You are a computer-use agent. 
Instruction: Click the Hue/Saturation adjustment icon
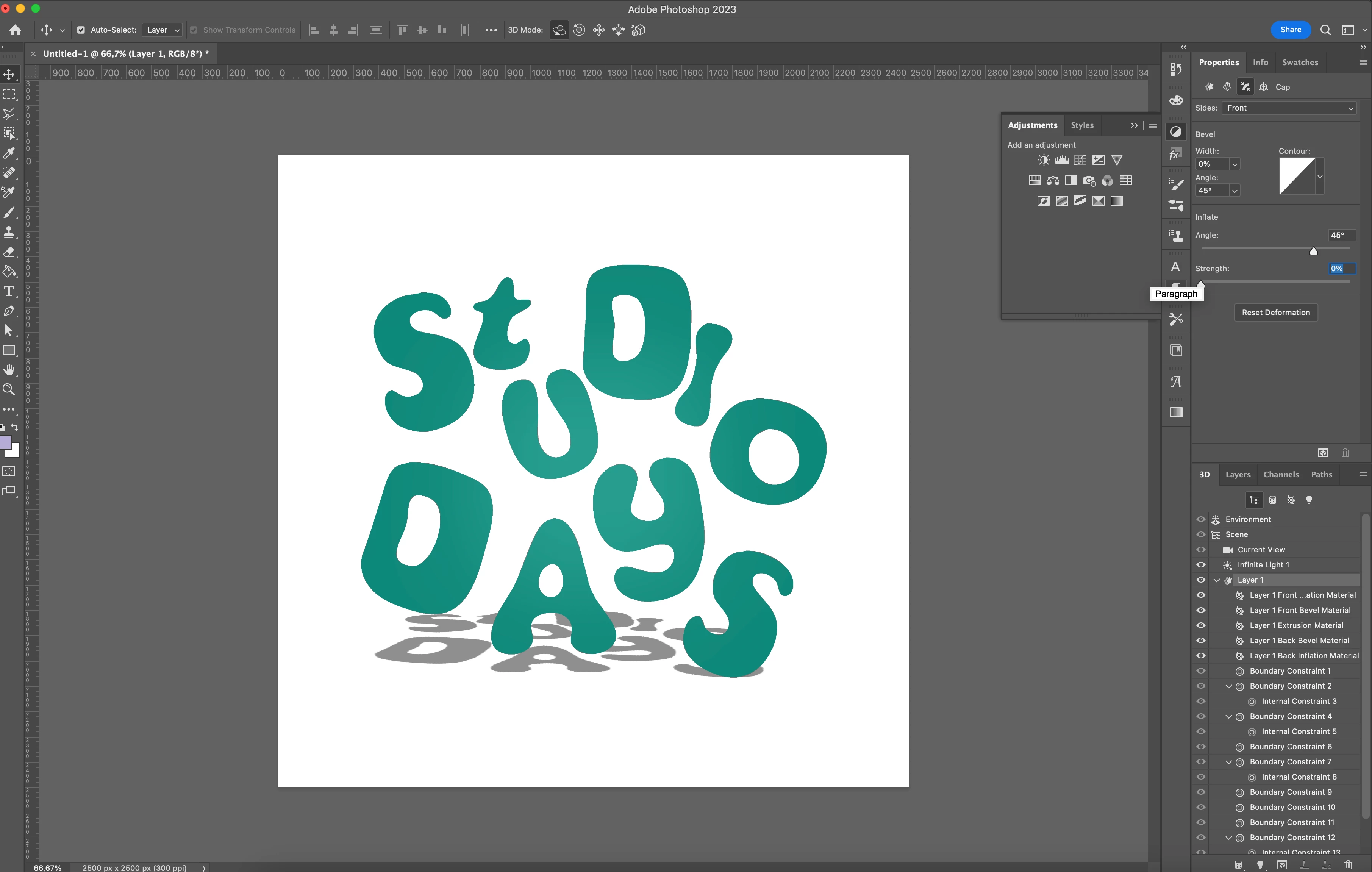1035,181
